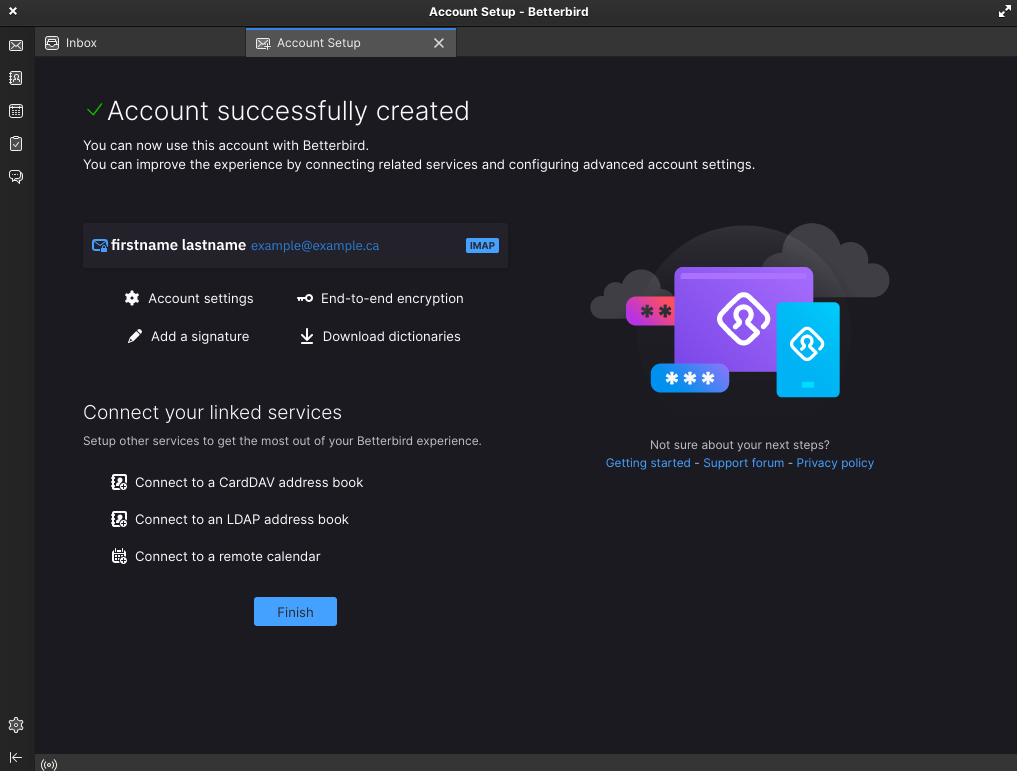Screen dimensions: 1017x771
Task: Click the Account successfully created heading
Action: point(288,111)
